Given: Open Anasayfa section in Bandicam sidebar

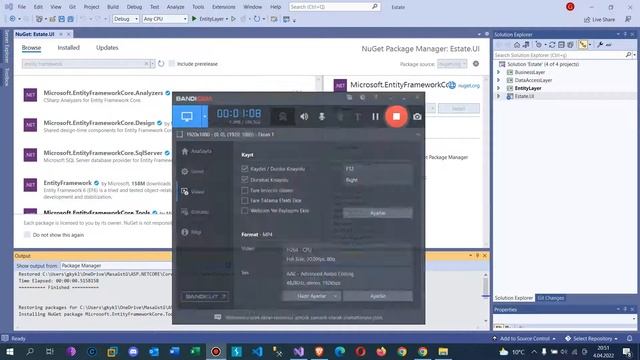Looking at the screenshot, I should [197, 151].
